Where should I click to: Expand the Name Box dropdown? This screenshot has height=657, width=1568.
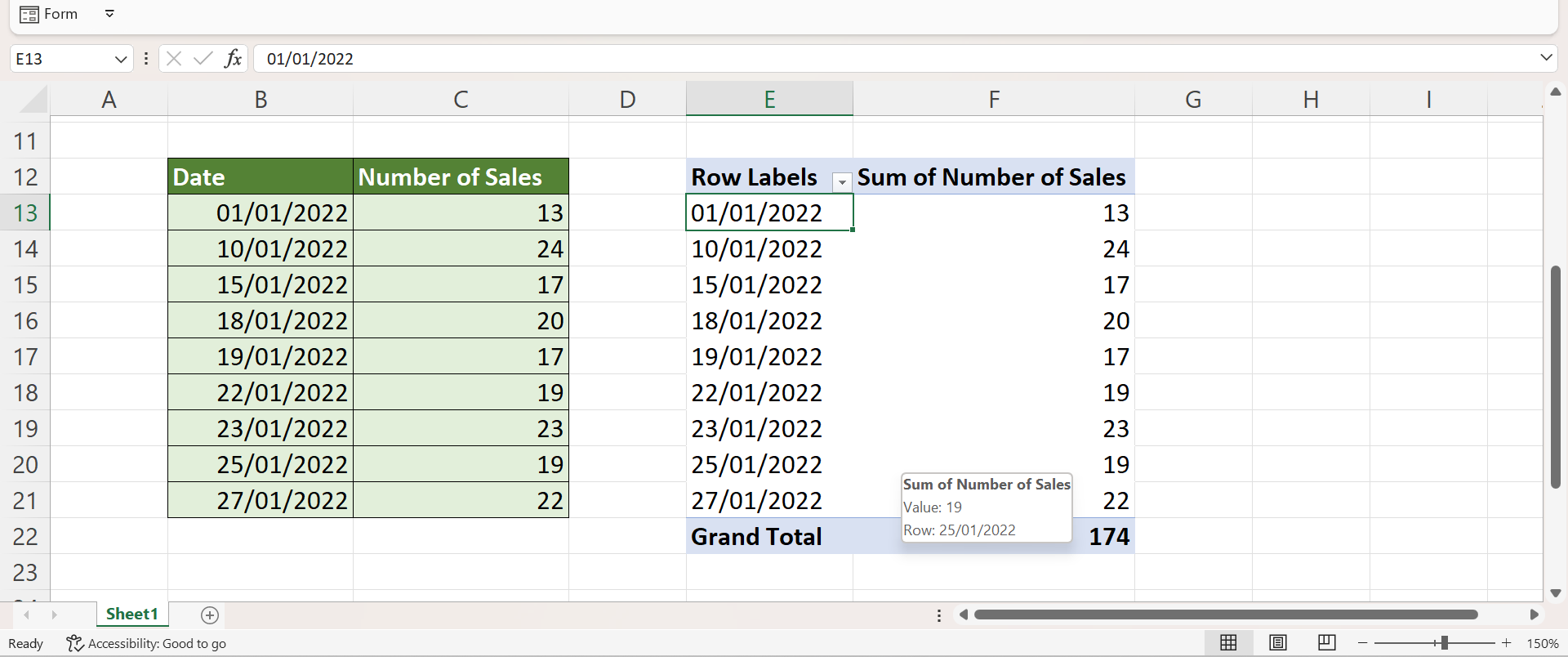point(120,59)
